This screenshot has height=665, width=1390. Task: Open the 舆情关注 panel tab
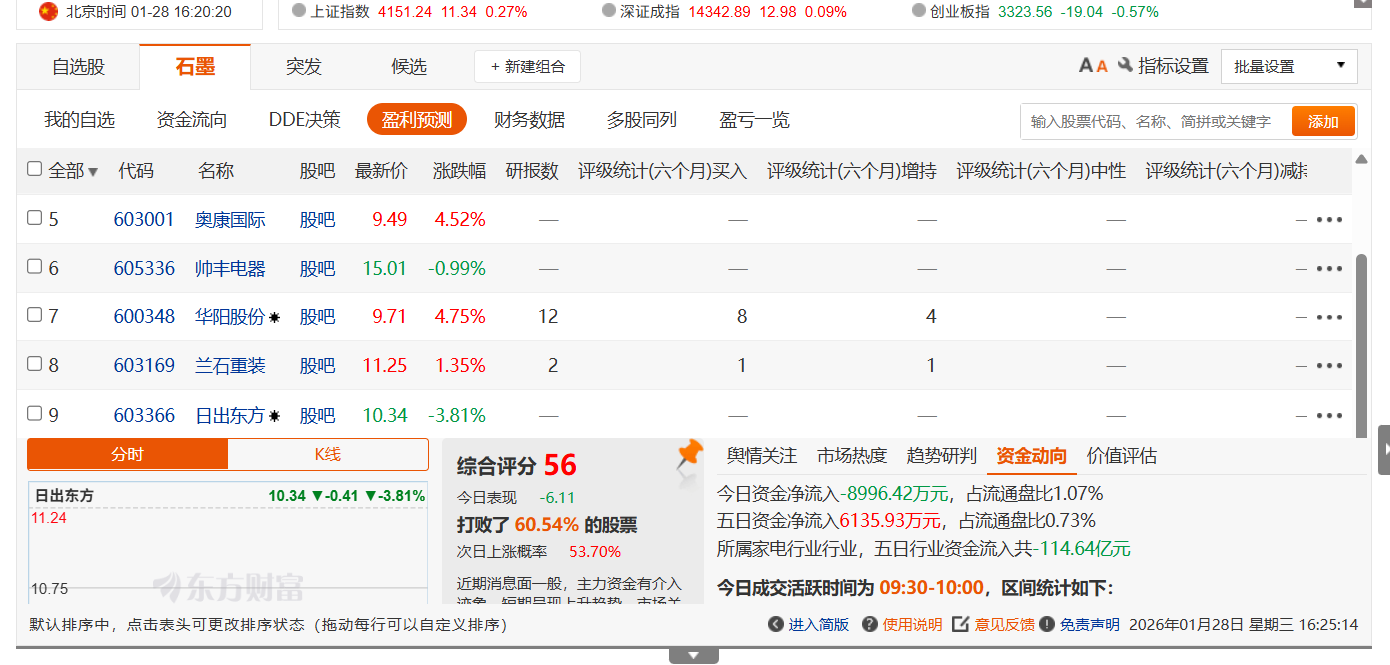coord(762,456)
